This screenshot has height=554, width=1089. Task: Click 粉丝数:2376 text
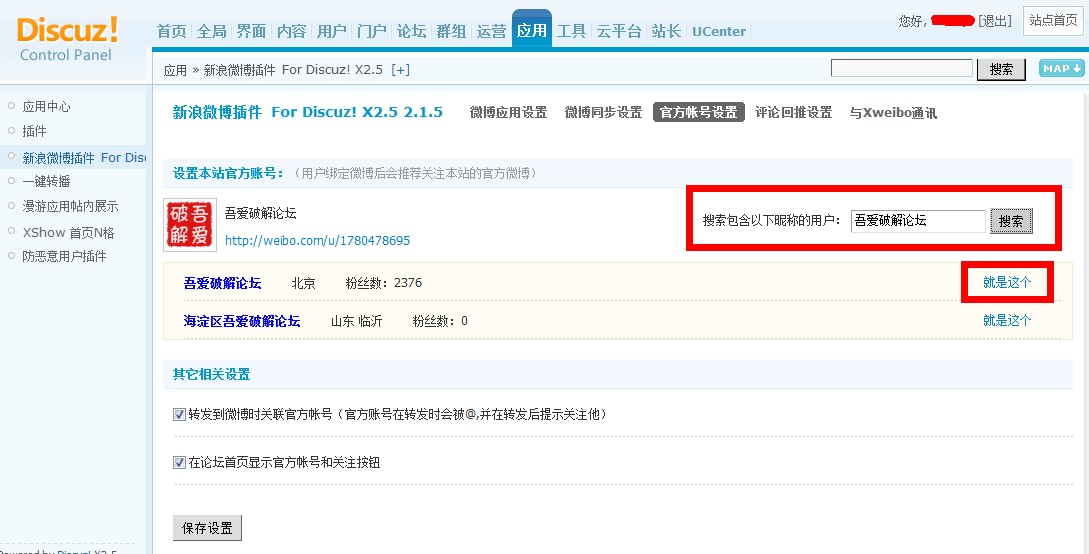383,283
